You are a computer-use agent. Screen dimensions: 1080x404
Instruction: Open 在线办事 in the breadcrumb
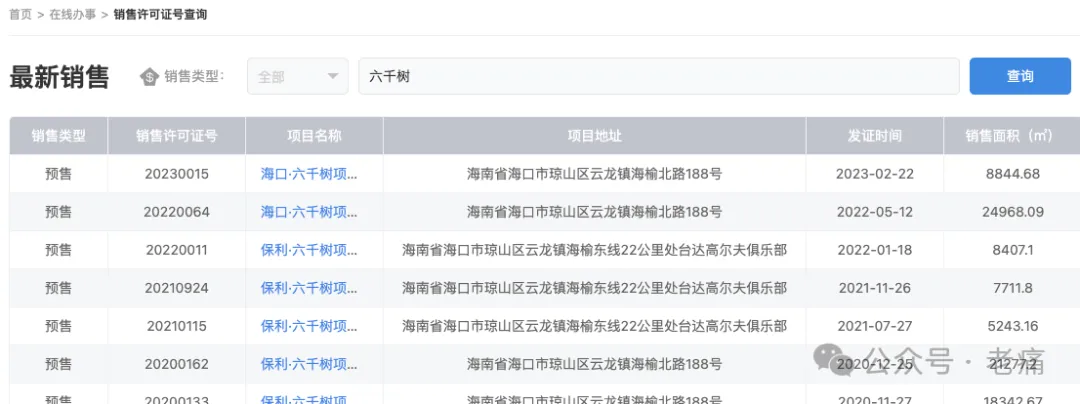coord(72,14)
